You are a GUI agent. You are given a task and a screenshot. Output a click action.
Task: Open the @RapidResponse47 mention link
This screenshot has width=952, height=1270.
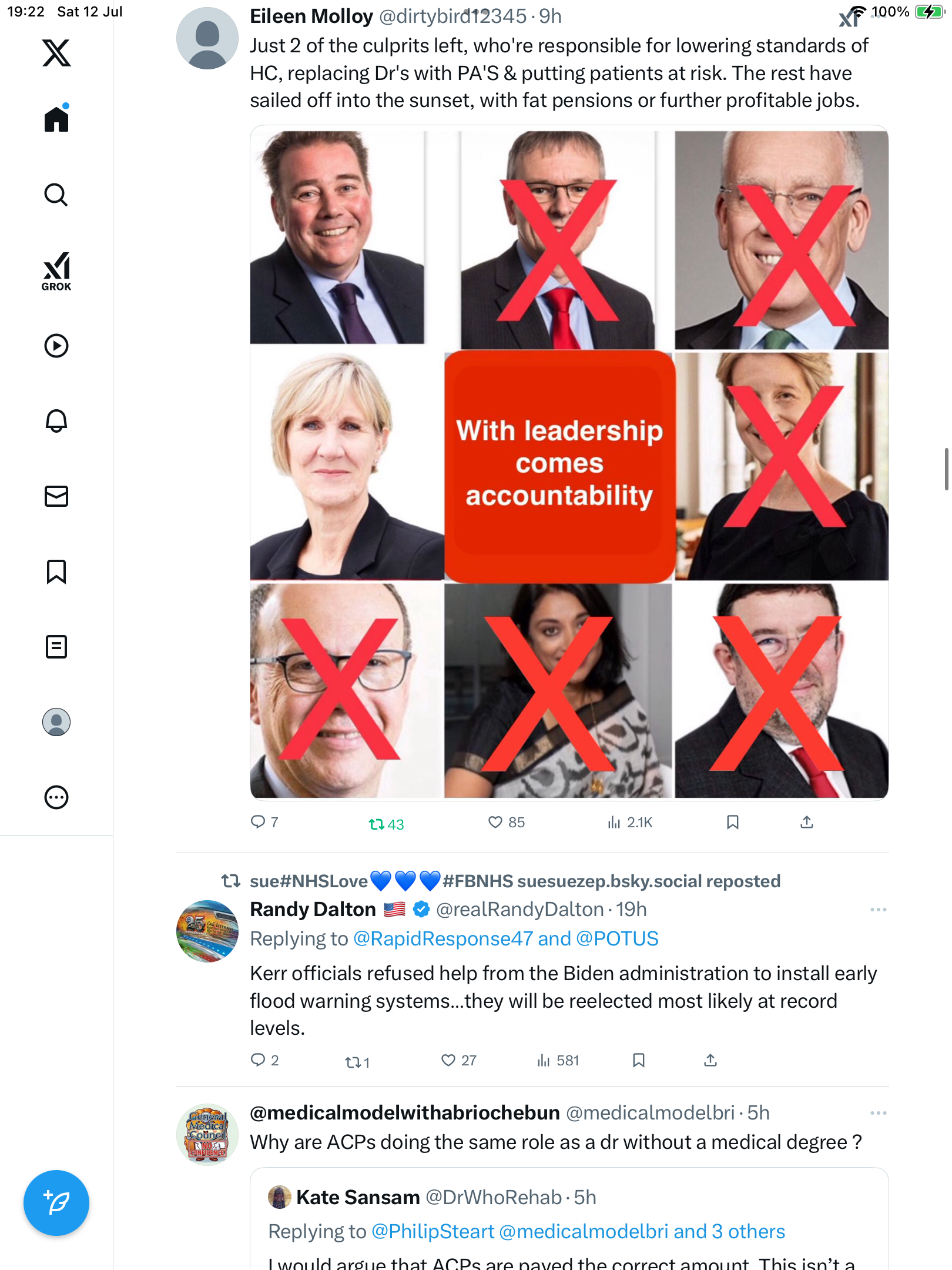(x=443, y=939)
